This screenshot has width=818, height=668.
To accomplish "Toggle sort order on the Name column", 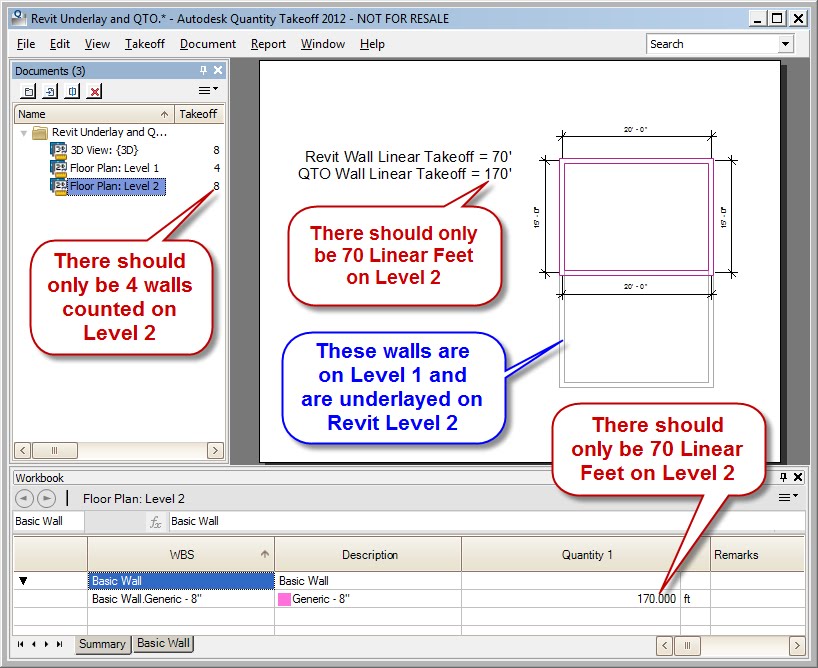I will pos(80,114).
